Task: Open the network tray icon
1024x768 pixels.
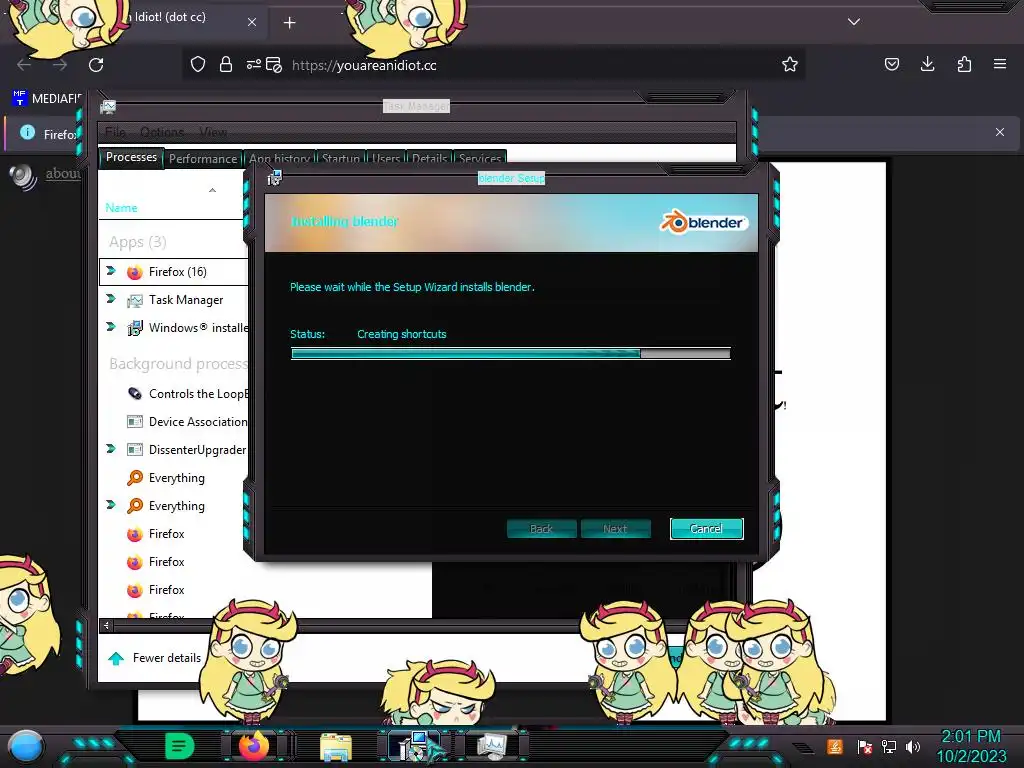Action: 889,746
